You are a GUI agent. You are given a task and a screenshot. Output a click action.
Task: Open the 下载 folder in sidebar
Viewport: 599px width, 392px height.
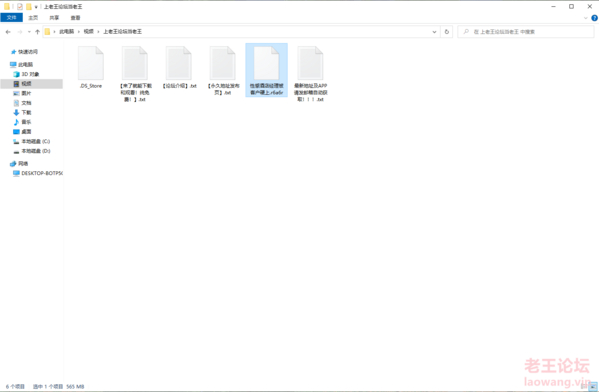26,112
